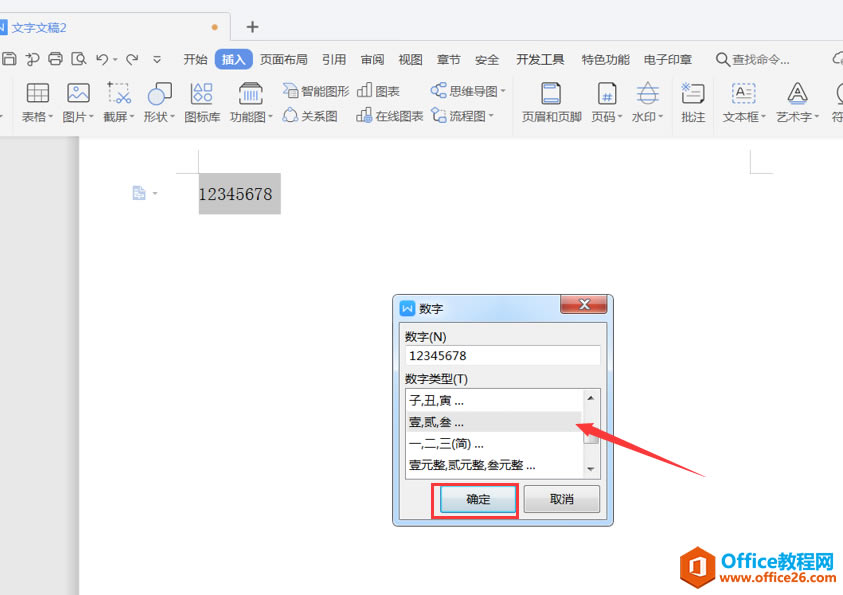This screenshot has height=595, width=843.
Task: Expand the 形状 dropdown arrow
Action: tap(173, 116)
